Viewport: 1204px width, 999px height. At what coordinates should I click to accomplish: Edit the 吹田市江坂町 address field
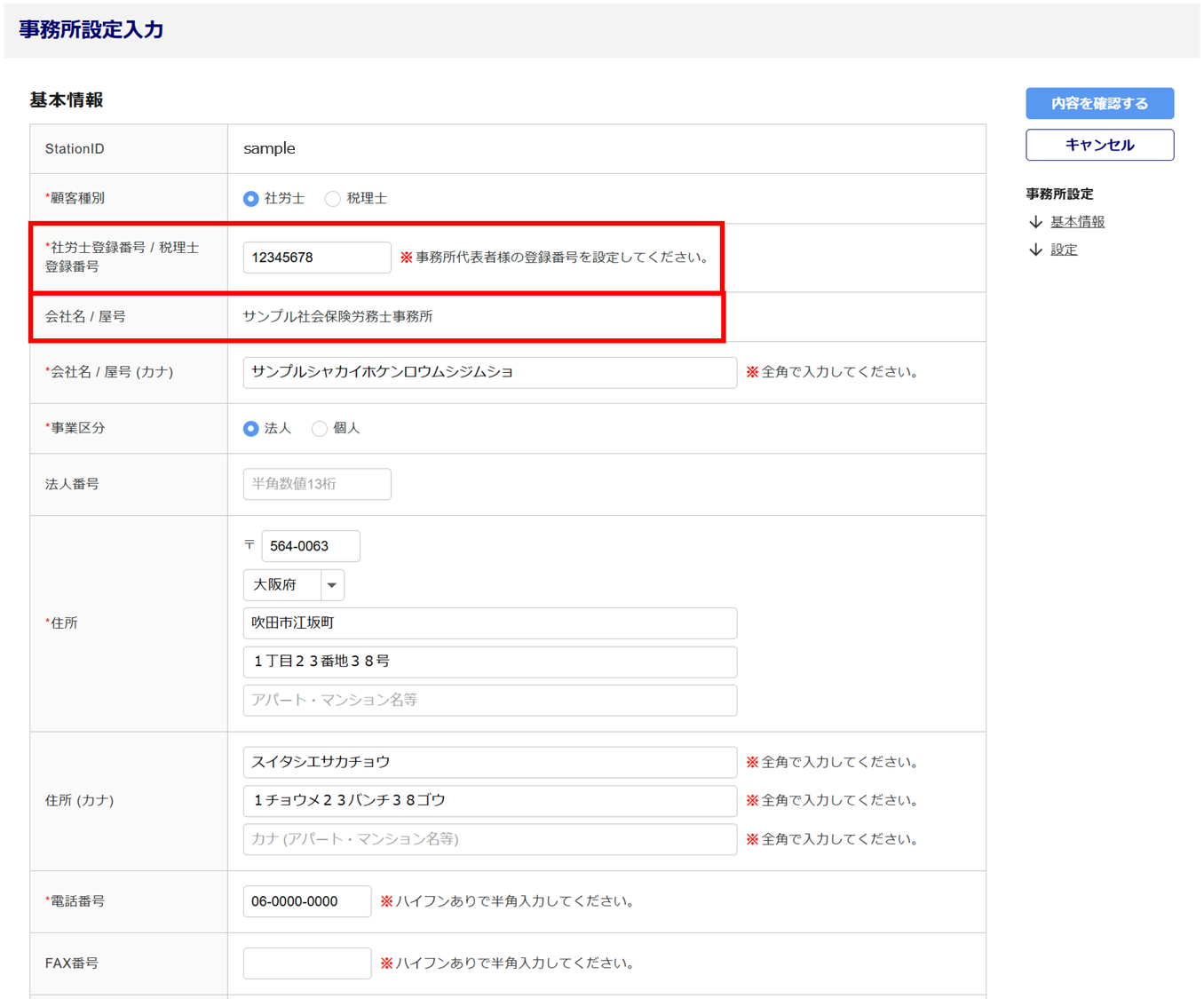tap(489, 623)
